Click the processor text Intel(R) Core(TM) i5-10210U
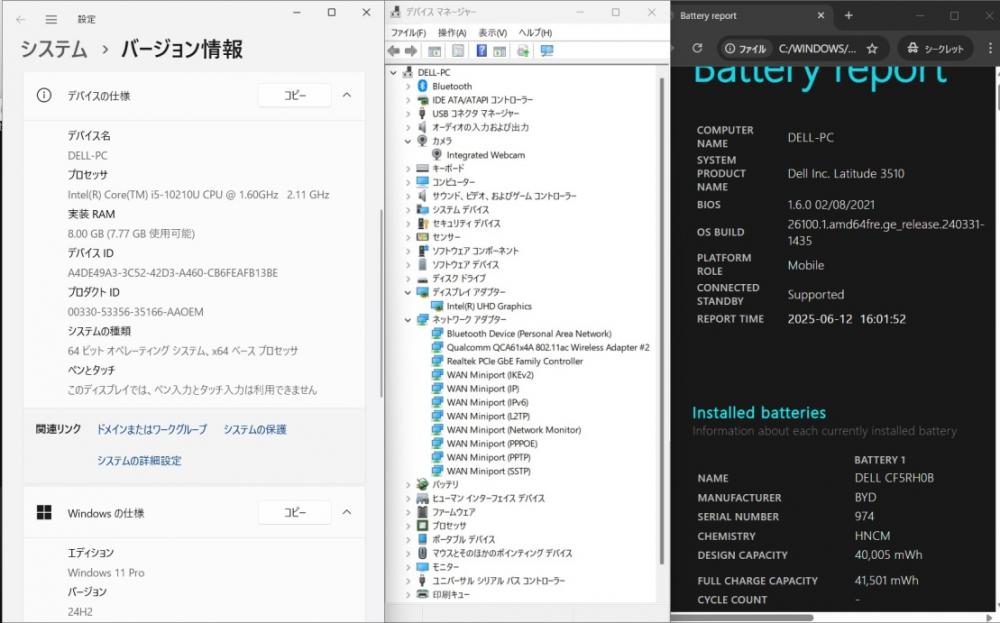1000x623 pixels. click(x=198, y=194)
